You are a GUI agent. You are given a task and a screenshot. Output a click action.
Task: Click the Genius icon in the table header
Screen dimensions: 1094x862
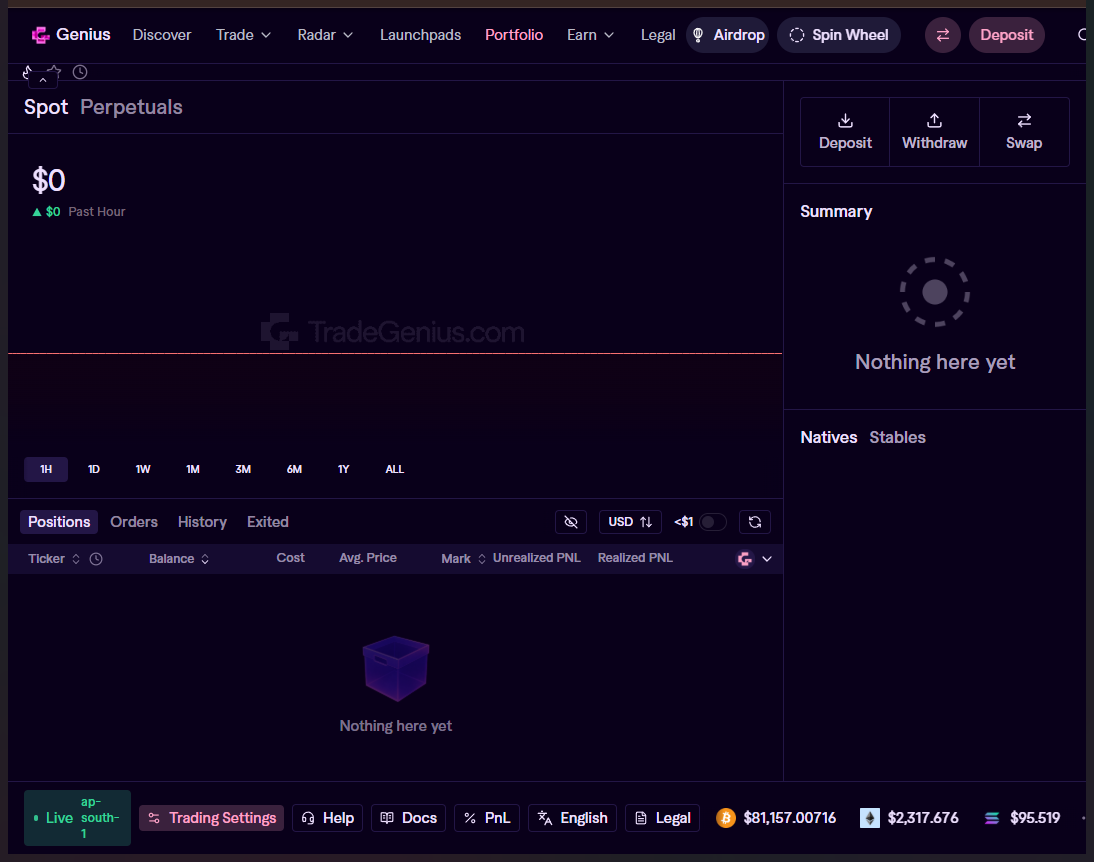(744, 559)
